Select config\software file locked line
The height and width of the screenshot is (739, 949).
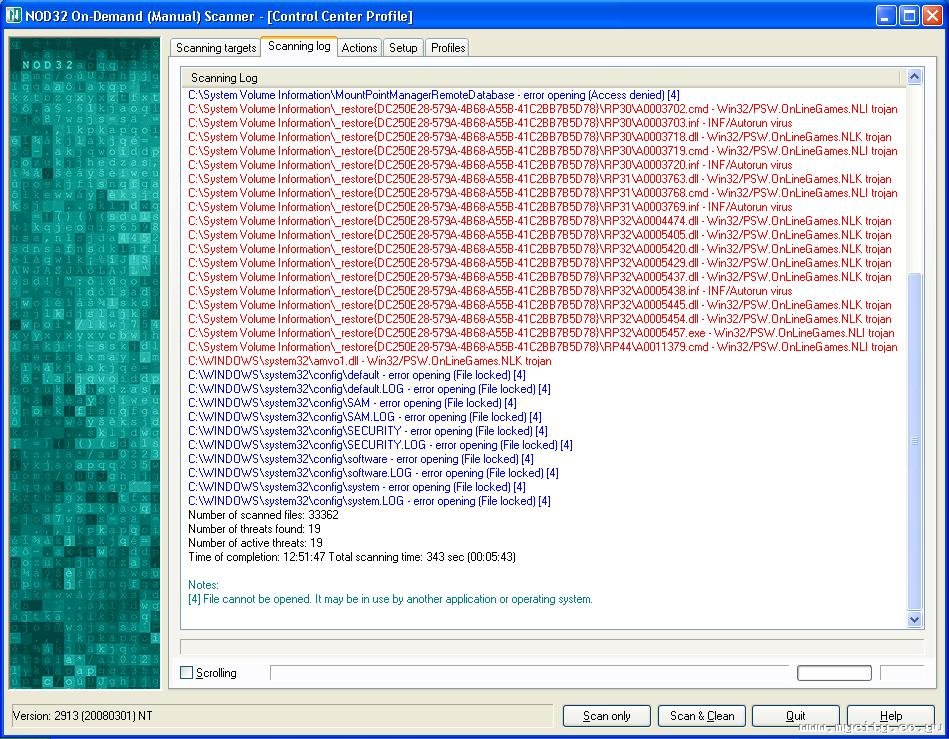coord(361,459)
